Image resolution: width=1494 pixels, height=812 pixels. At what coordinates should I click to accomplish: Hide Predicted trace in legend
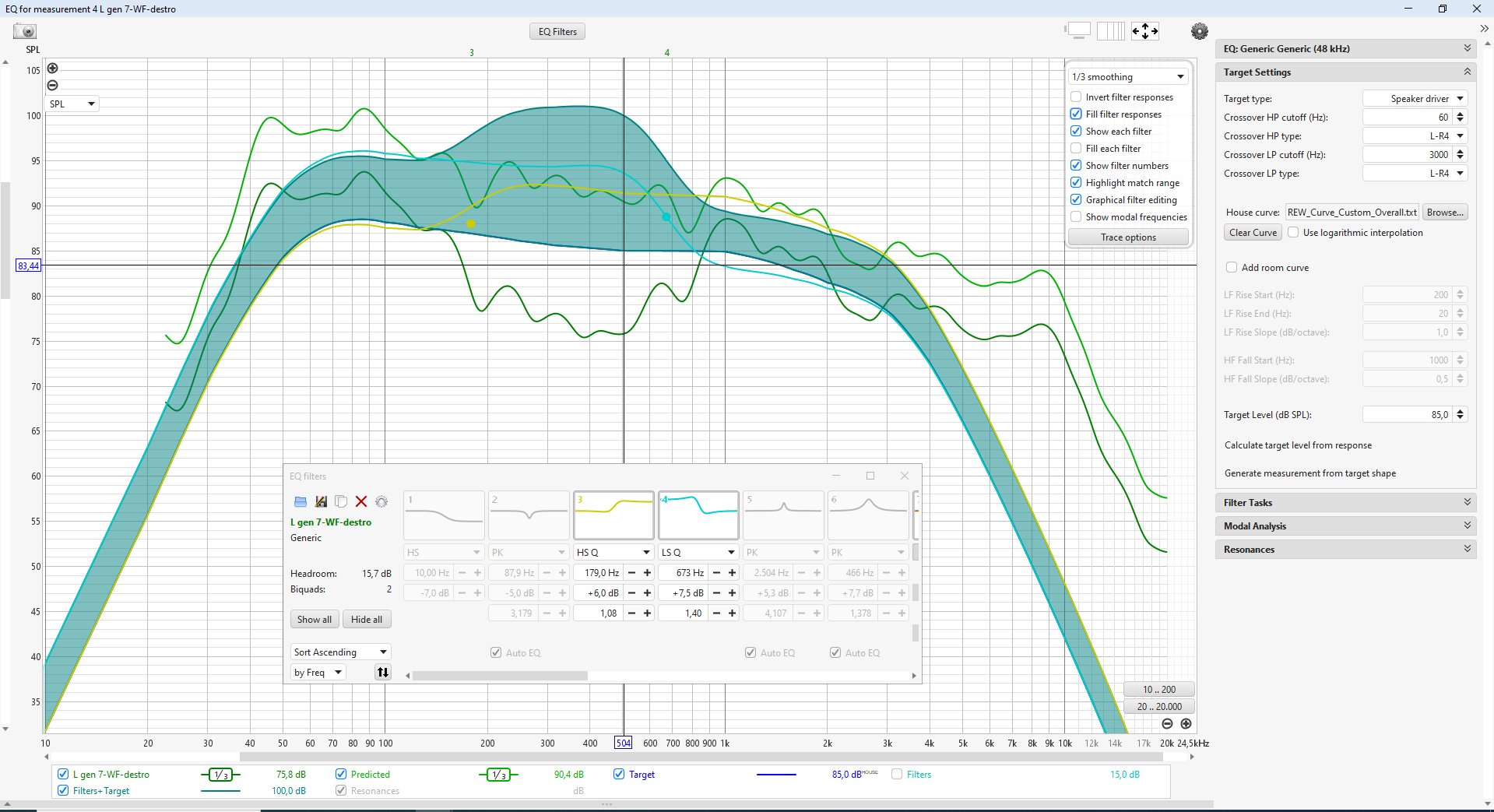click(x=341, y=774)
